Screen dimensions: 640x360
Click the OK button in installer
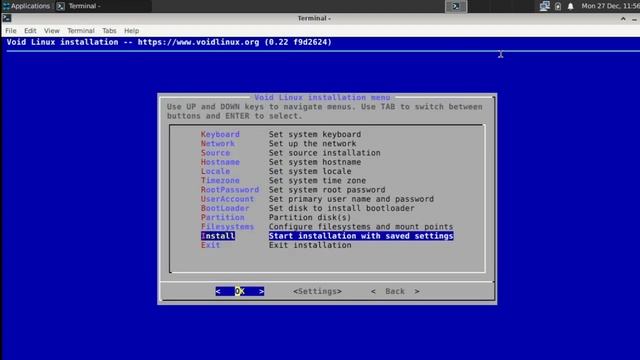click(240, 291)
